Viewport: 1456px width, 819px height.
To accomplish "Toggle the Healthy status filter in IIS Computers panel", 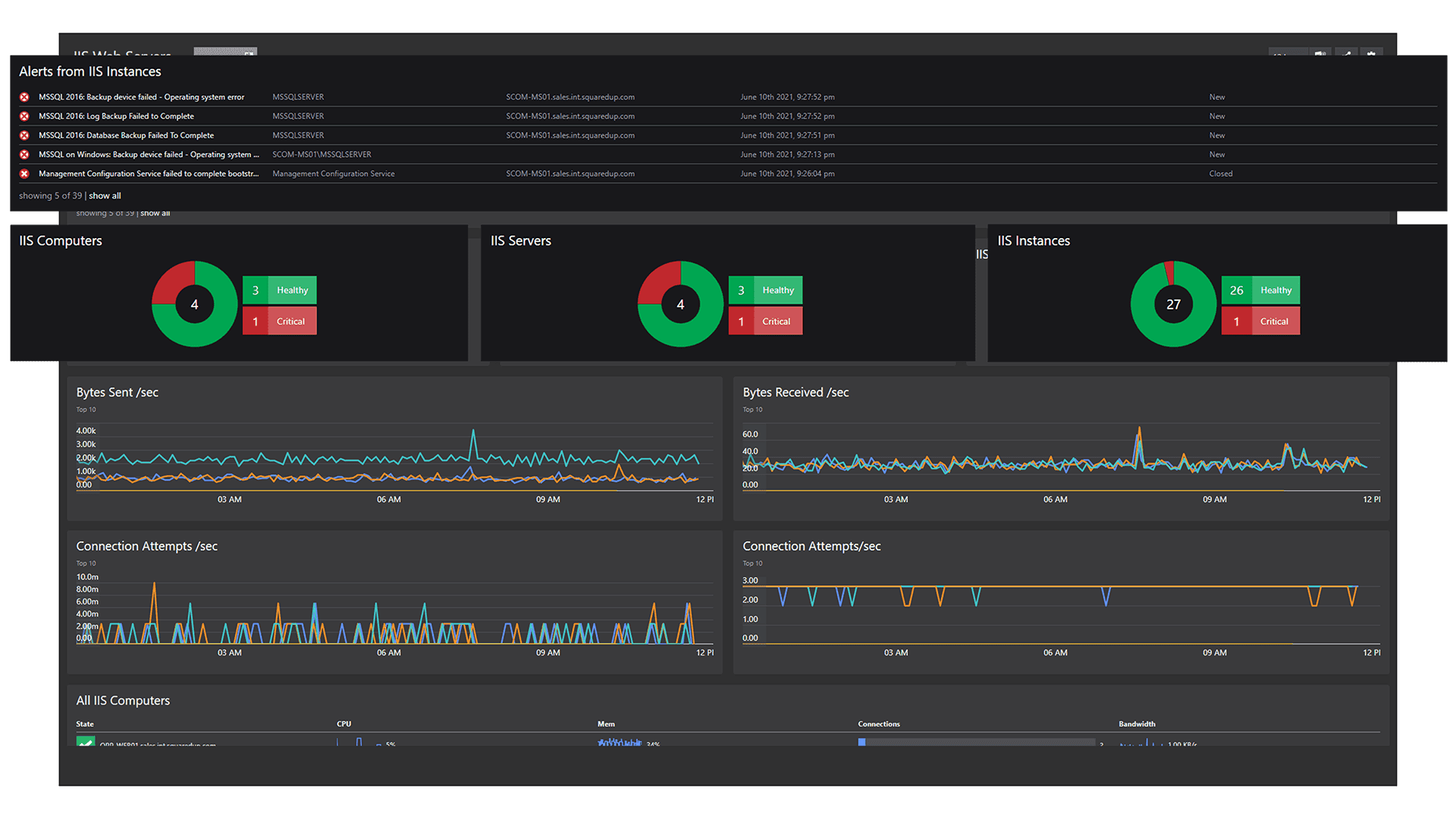I will coord(279,290).
